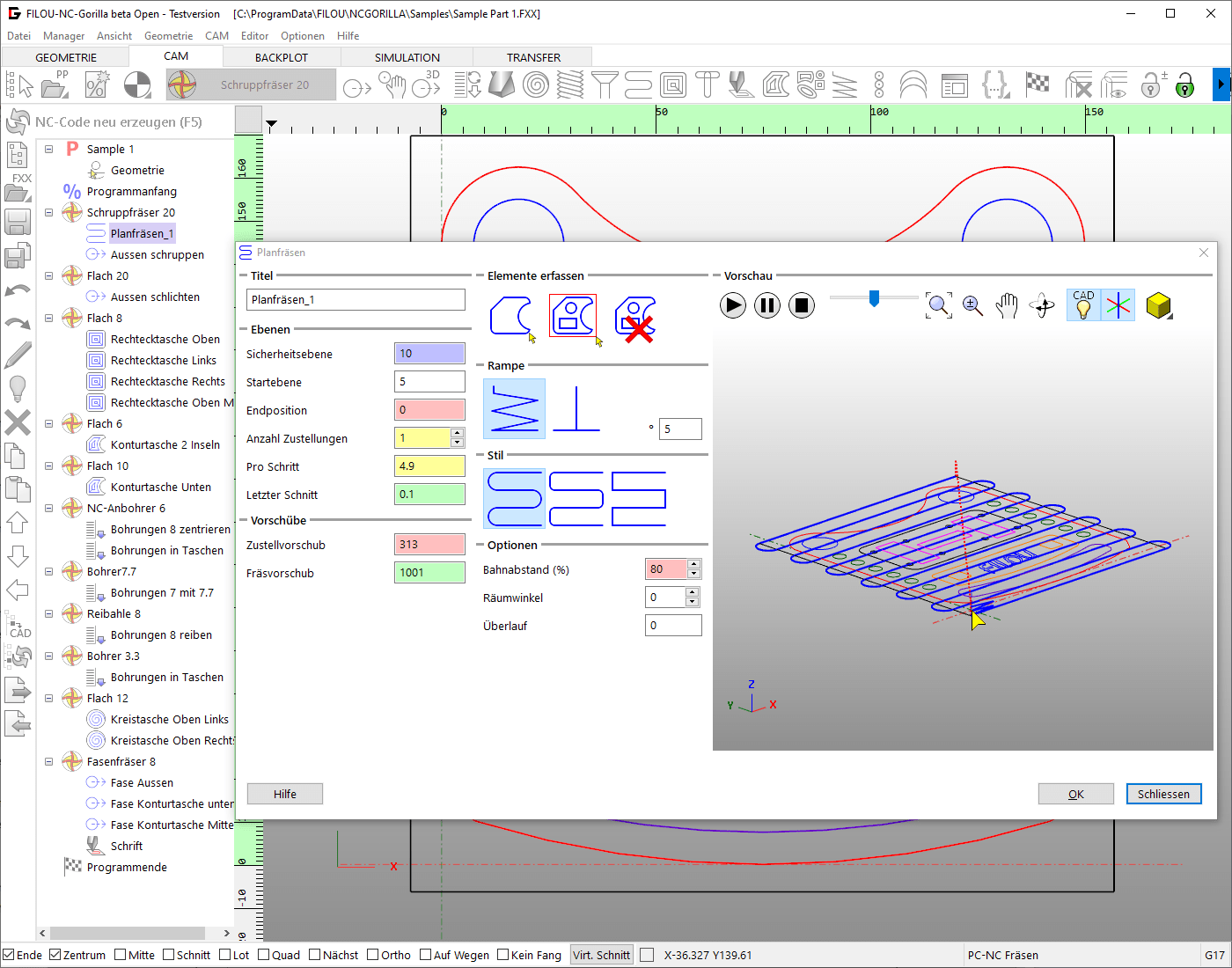The width and height of the screenshot is (1232, 968).
Task: Stop the toolpath preview simulation
Action: (x=801, y=305)
